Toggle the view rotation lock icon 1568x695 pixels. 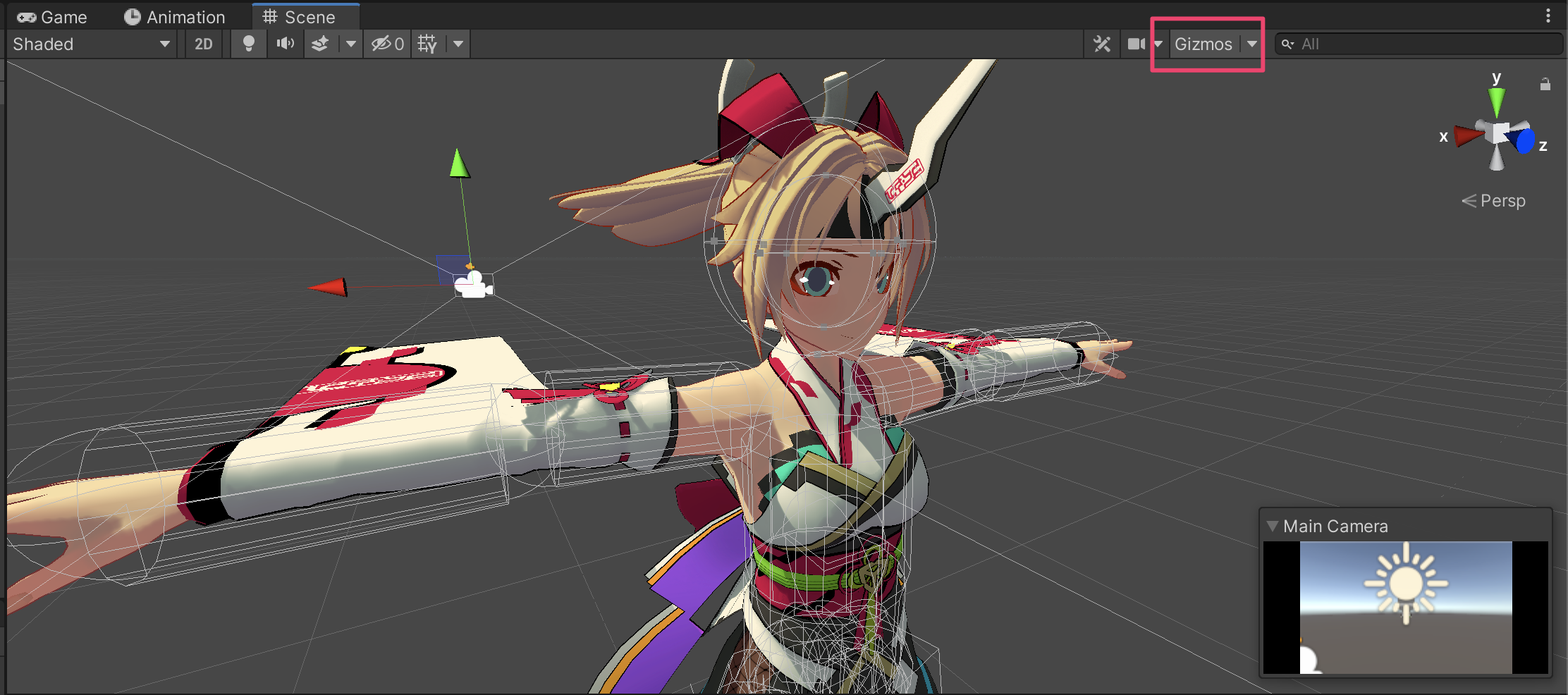[1545, 84]
